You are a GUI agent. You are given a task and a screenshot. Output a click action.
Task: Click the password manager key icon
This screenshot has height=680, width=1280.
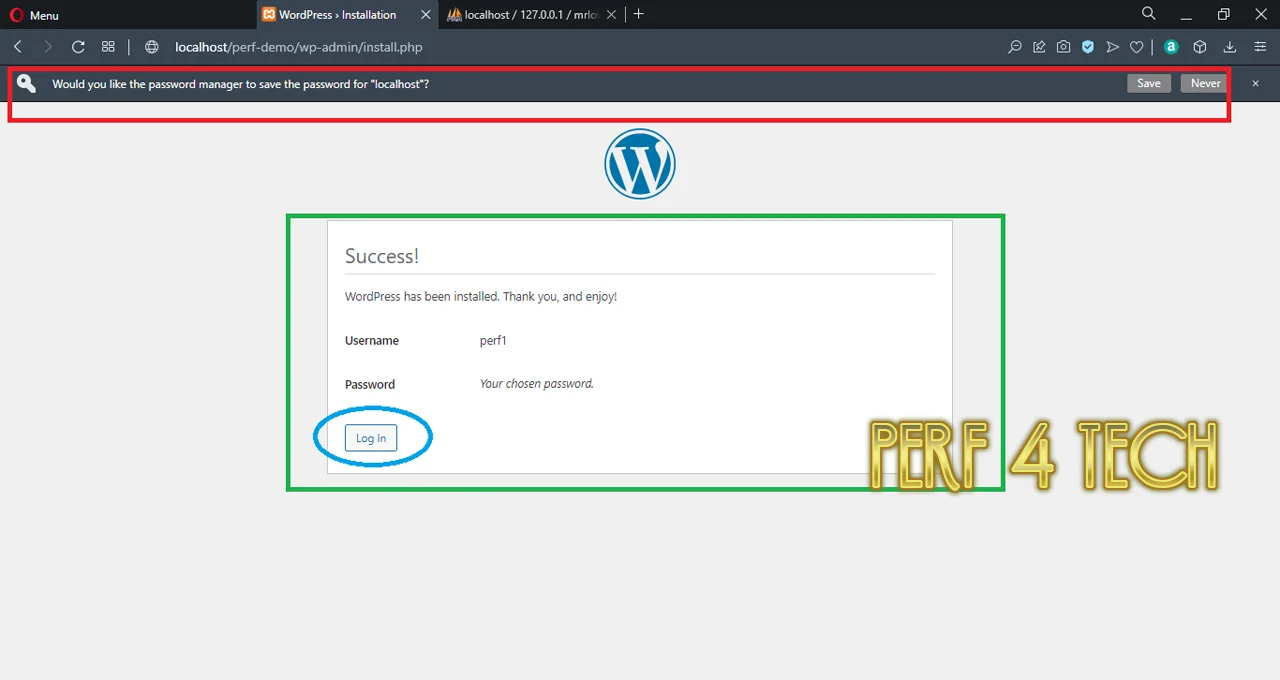coord(26,84)
